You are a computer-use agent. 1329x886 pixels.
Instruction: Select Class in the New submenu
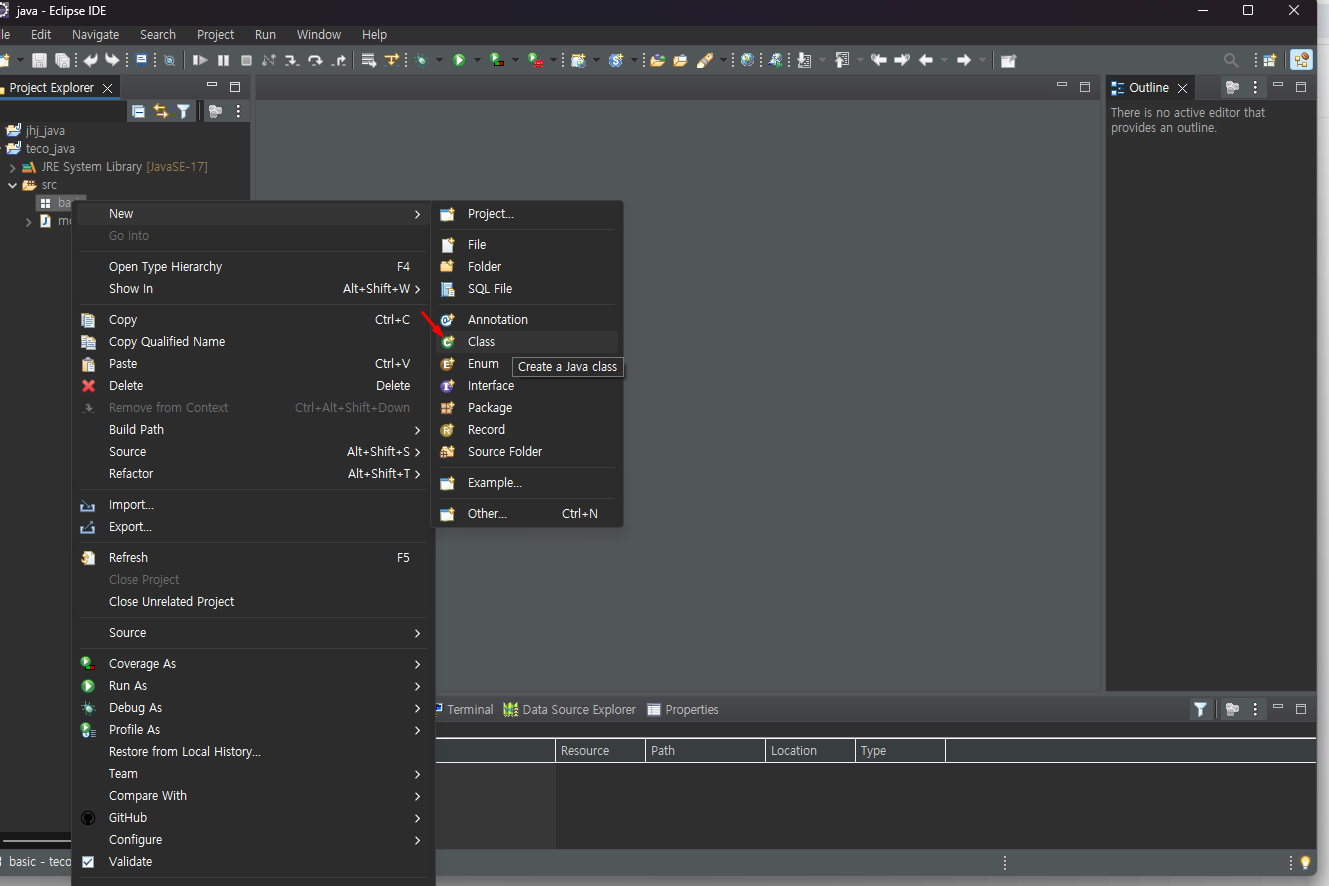click(527, 342)
